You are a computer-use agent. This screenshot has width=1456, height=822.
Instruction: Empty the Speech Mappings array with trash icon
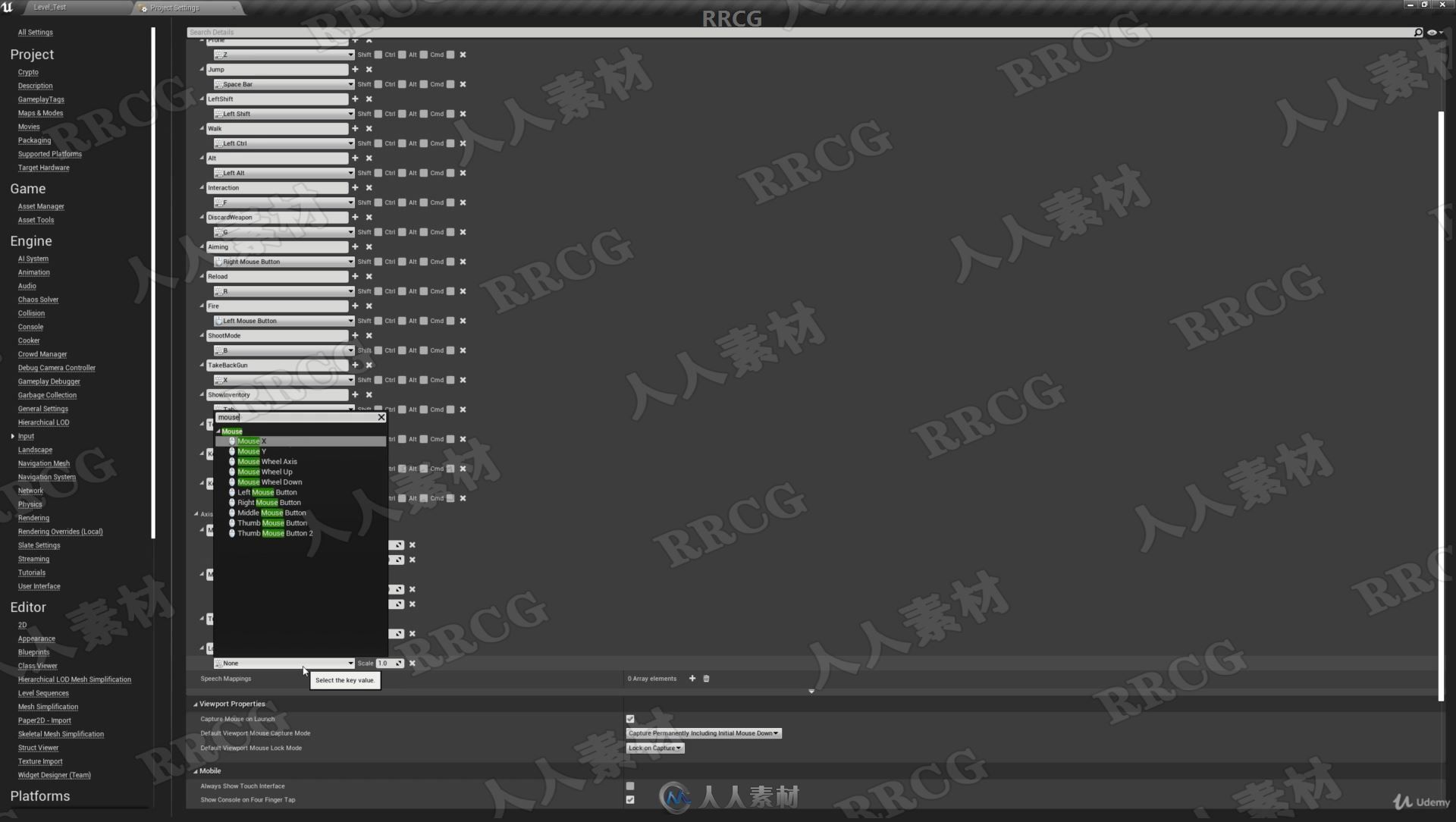click(x=706, y=679)
